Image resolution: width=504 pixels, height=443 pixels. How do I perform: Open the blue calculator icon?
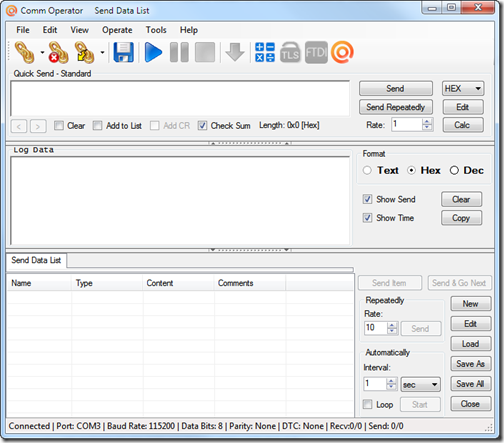[265, 52]
